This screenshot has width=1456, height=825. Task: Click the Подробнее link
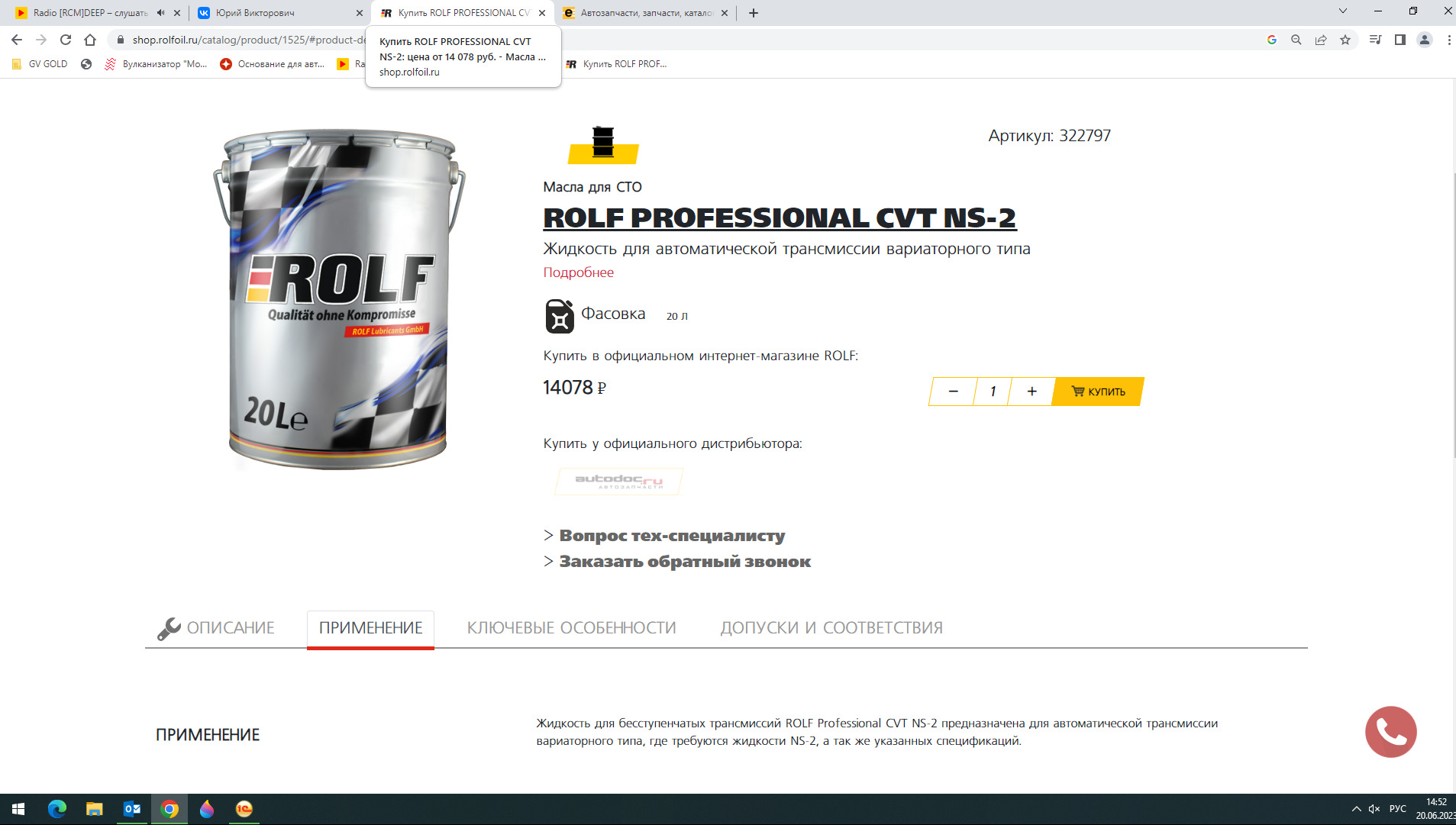pyautogui.click(x=578, y=272)
